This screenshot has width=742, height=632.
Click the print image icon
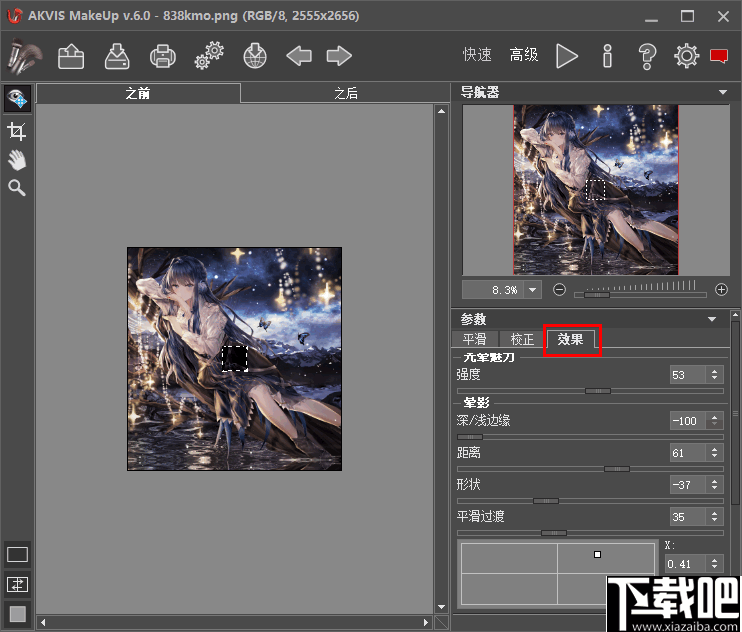[x=163, y=56]
